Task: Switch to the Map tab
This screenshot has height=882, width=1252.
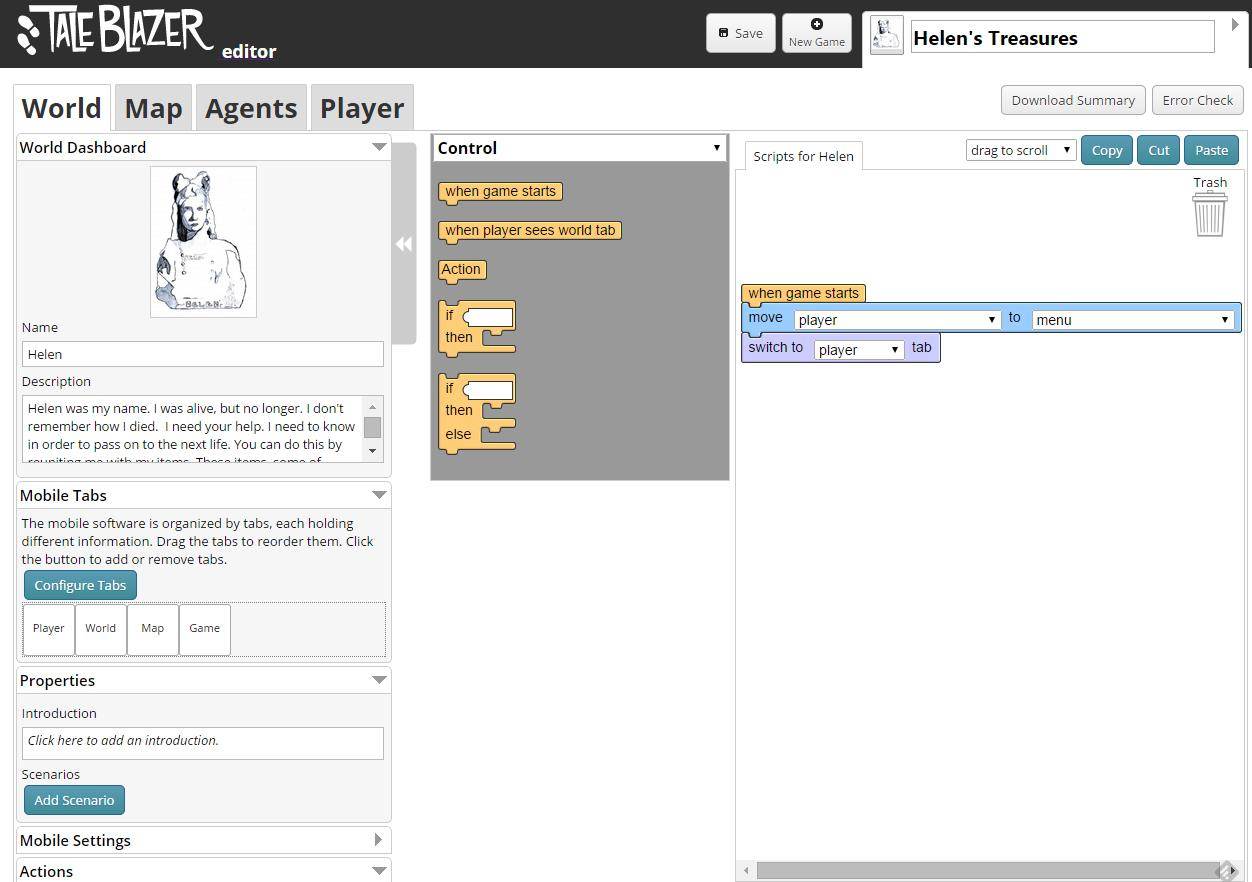Action: click(153, 108)
